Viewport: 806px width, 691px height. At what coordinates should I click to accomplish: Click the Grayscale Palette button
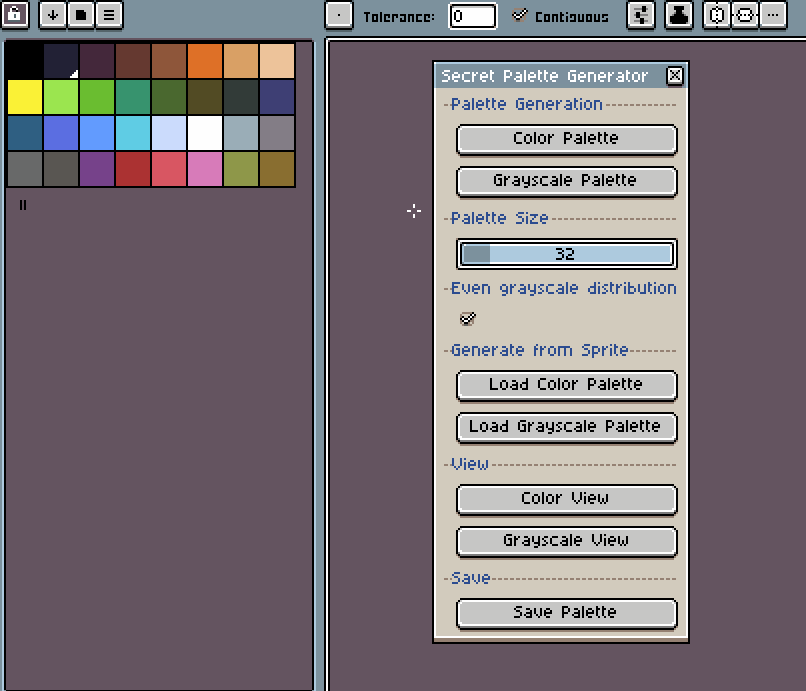566,181
